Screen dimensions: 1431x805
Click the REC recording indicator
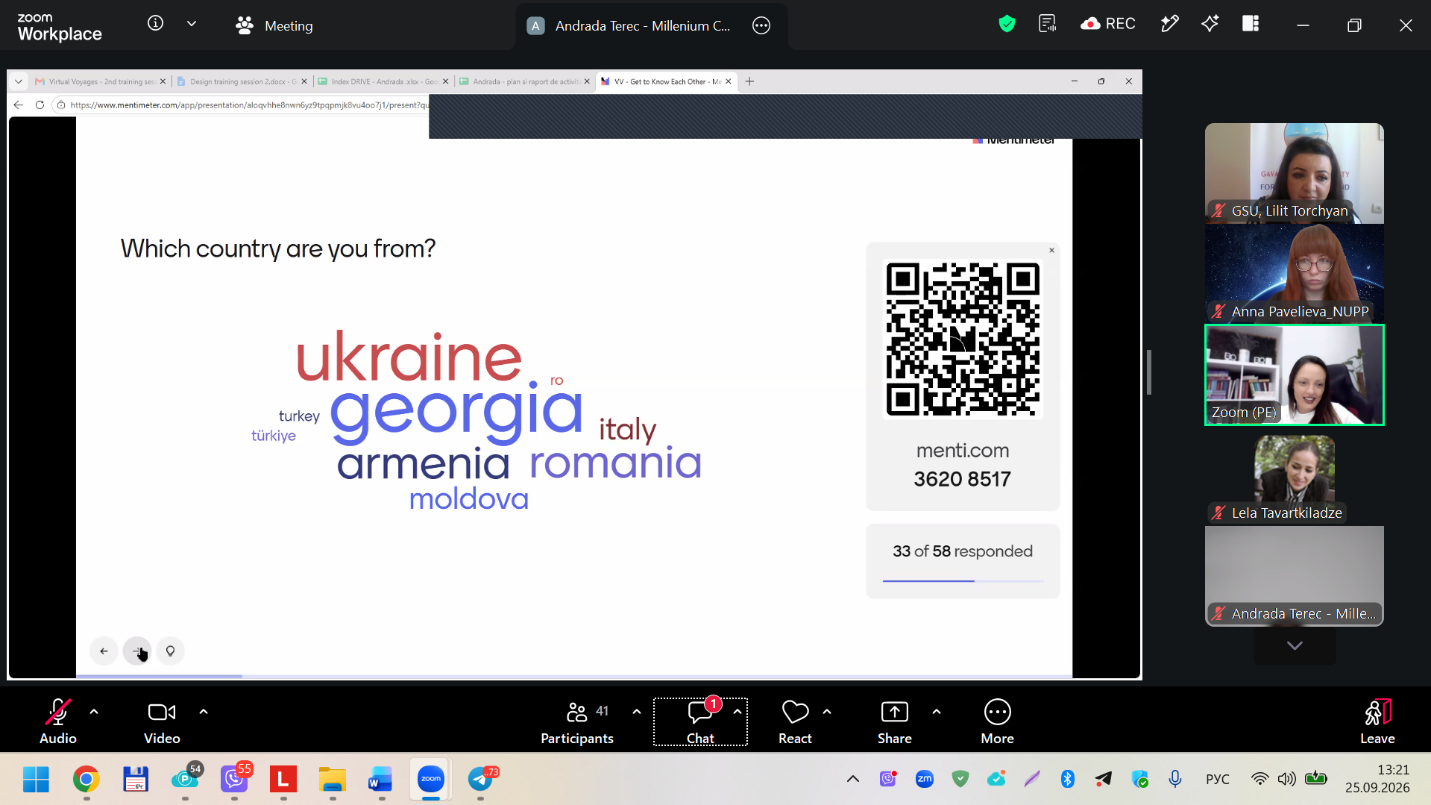click(1108, 24)
